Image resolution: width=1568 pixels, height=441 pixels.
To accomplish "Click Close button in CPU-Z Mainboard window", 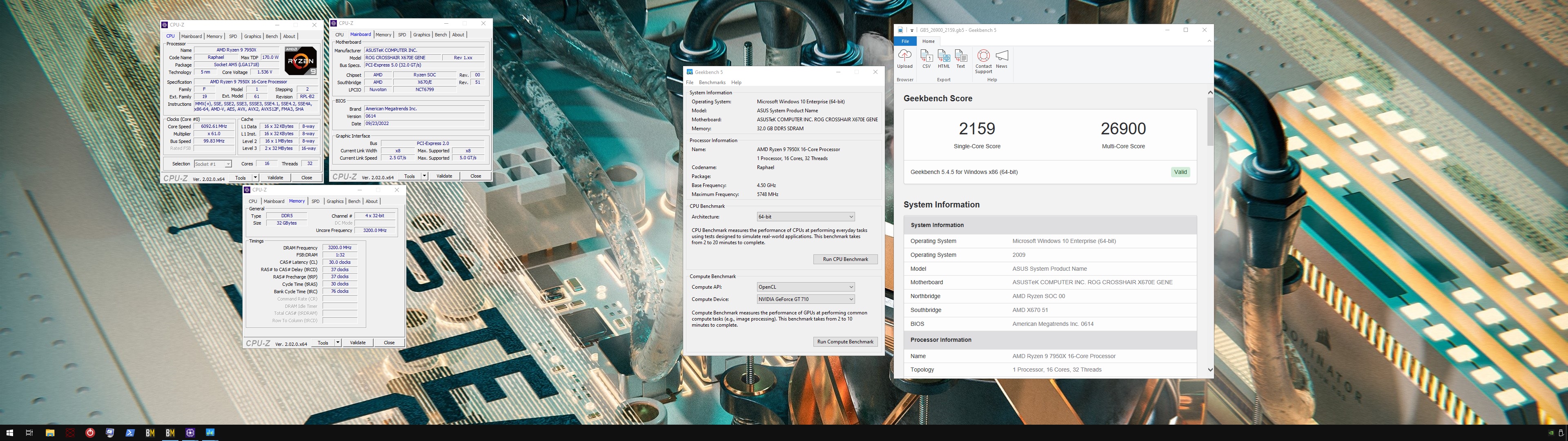I will point(475,176).
